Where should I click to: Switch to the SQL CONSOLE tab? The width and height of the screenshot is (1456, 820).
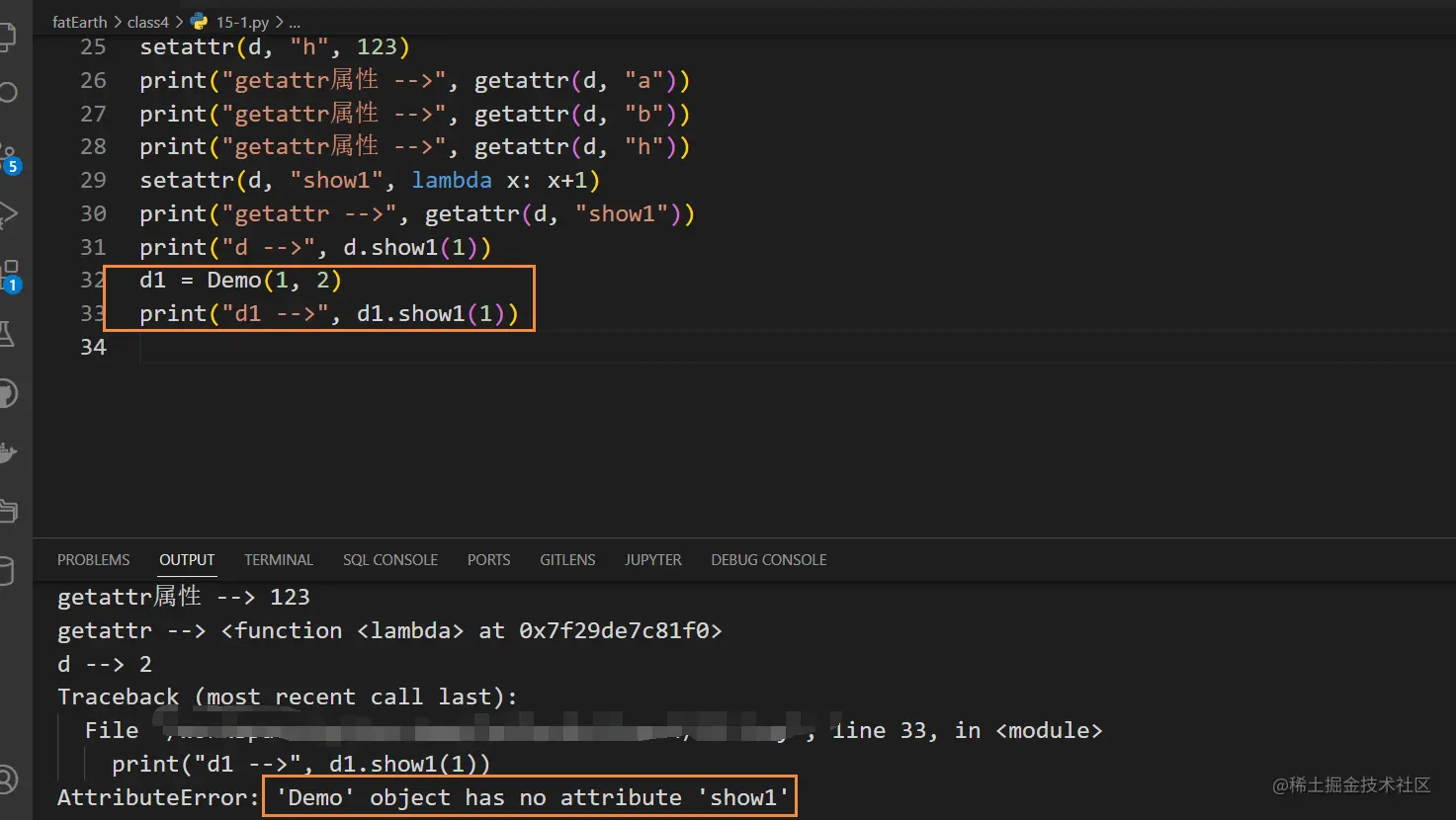point(390,559)
